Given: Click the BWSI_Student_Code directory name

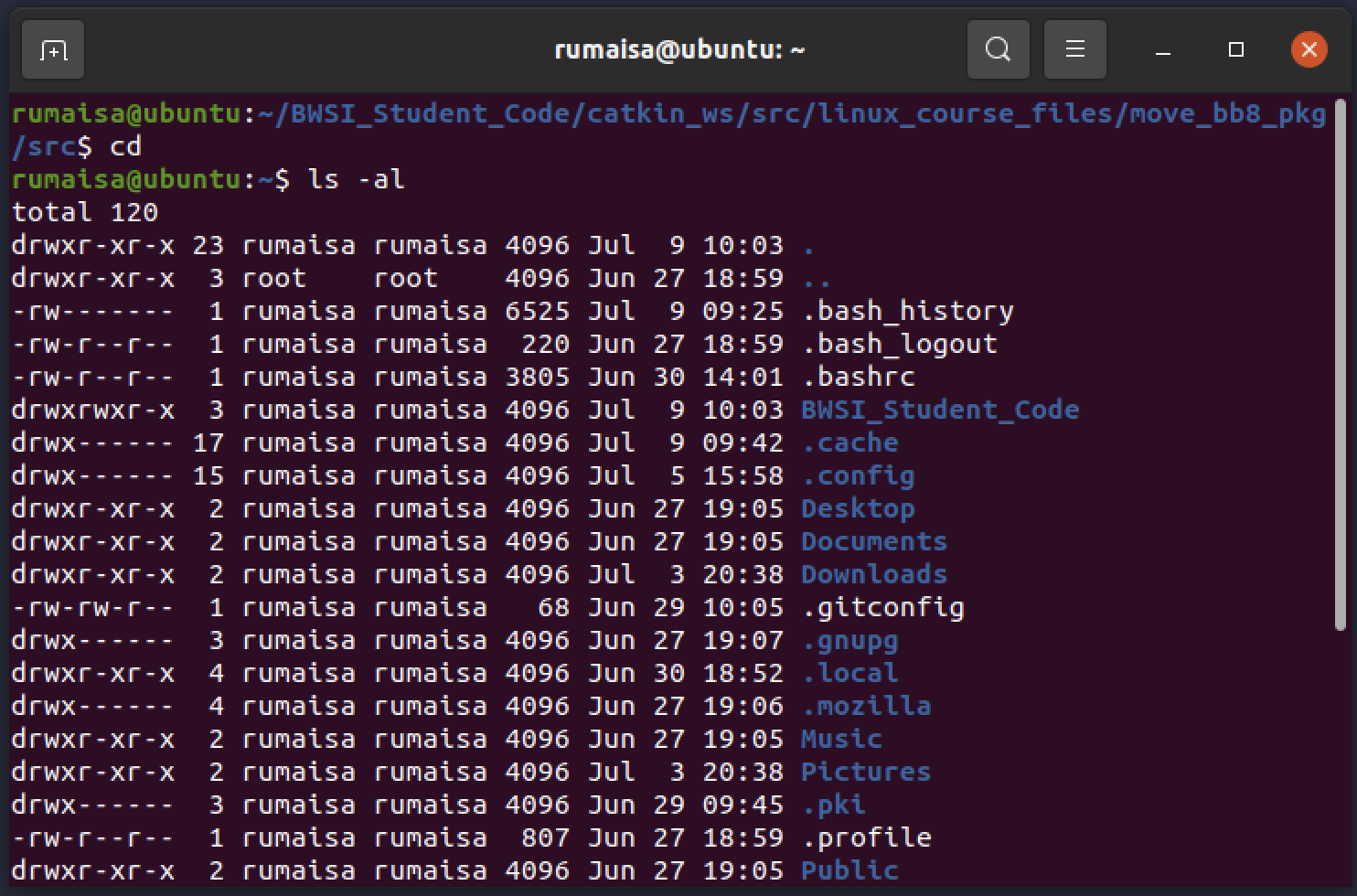Looking at the screenshot, I should [x=940, y=410].
